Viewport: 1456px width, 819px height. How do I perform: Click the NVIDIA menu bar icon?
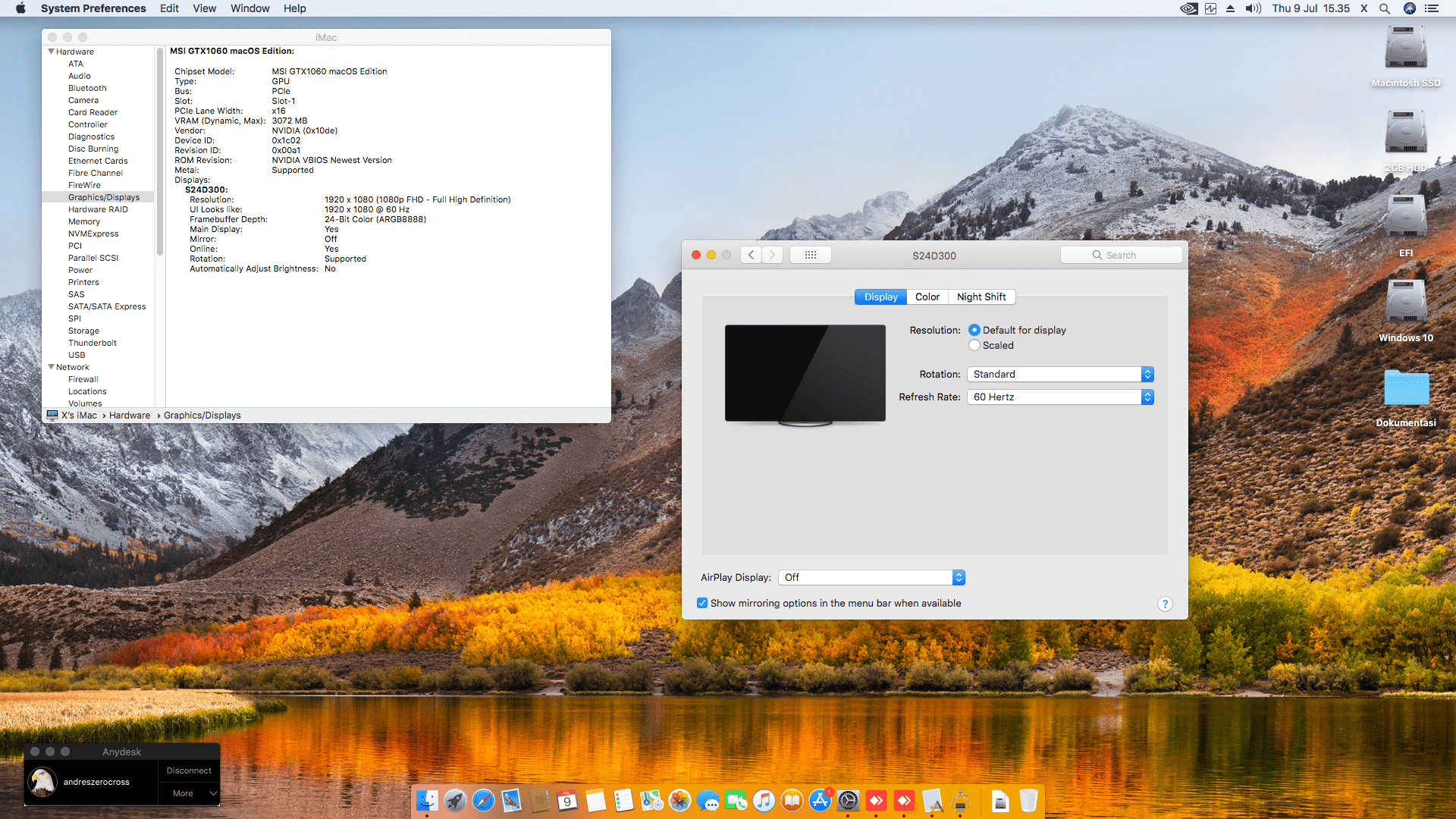click(x=1188, y=8)
